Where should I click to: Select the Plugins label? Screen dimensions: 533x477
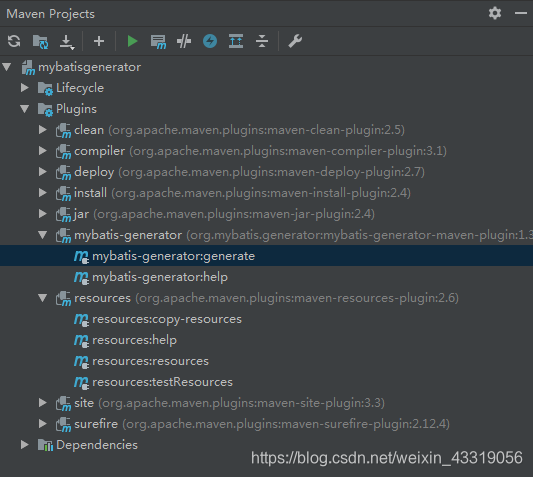click(x=76, y=109)
